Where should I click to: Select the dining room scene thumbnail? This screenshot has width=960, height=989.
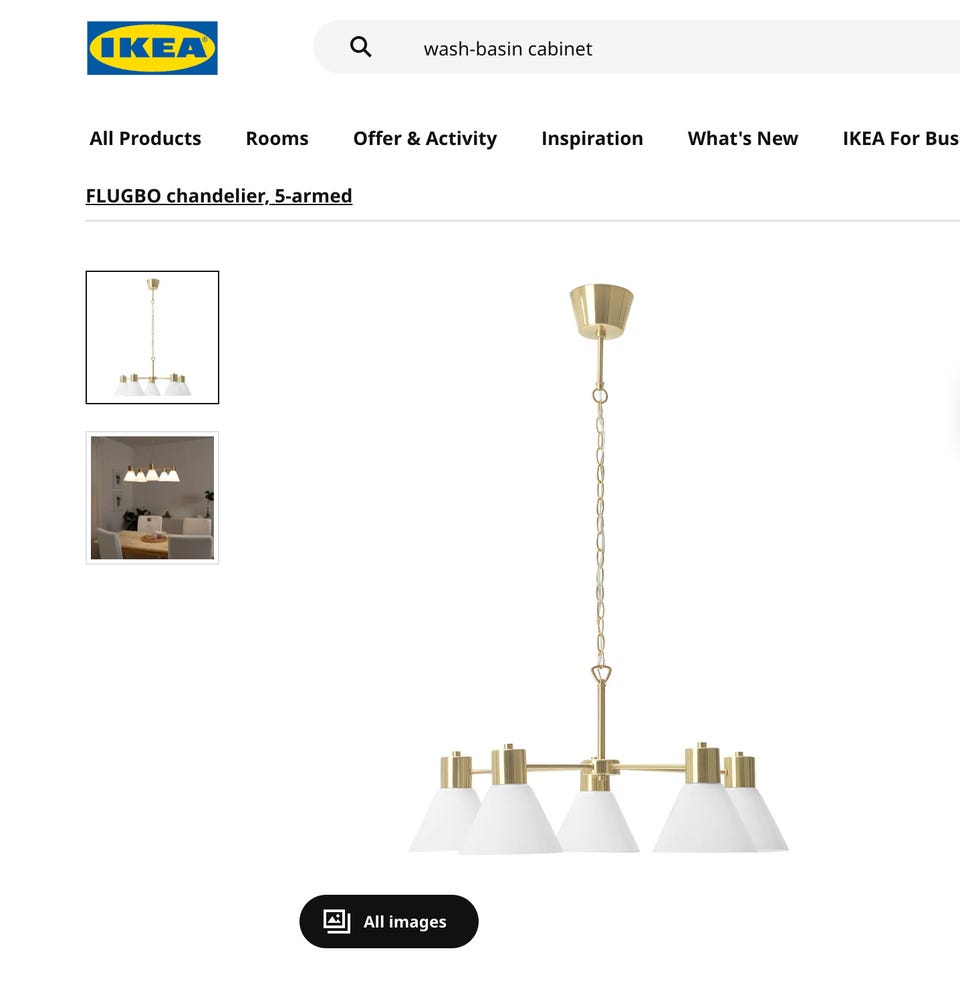click(152, 498)
